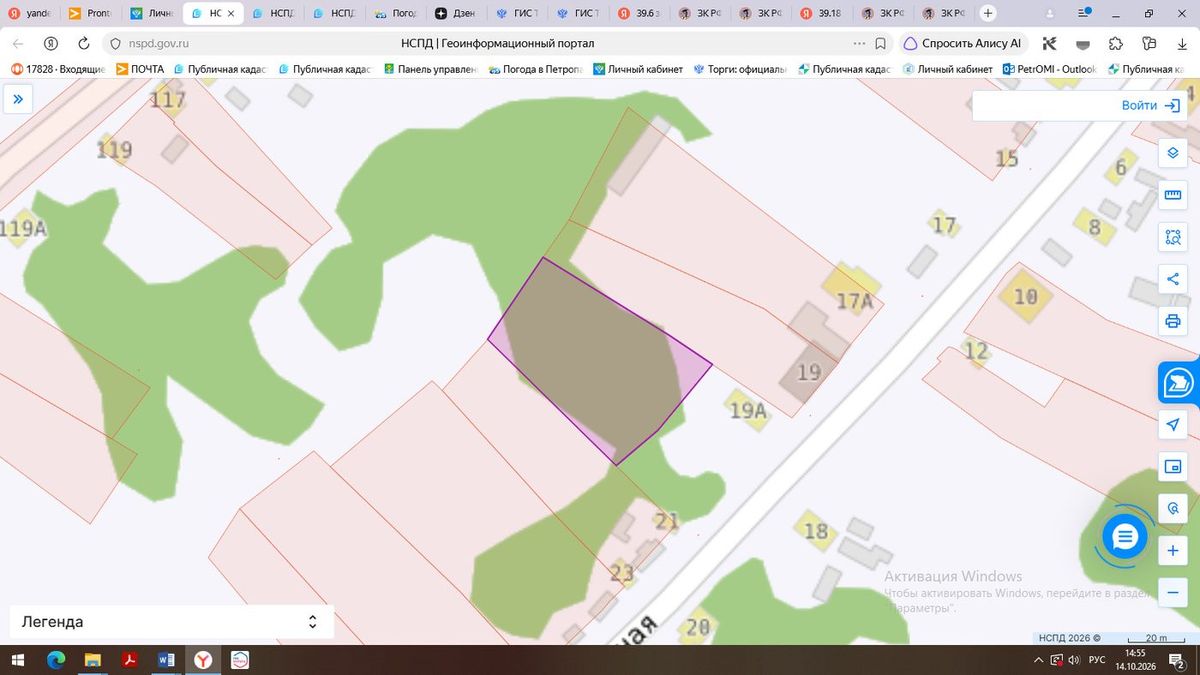Print the map with the printer icon
Image resolution: width=1200 pixels, height=675 pixels.
pos(1173,321)
